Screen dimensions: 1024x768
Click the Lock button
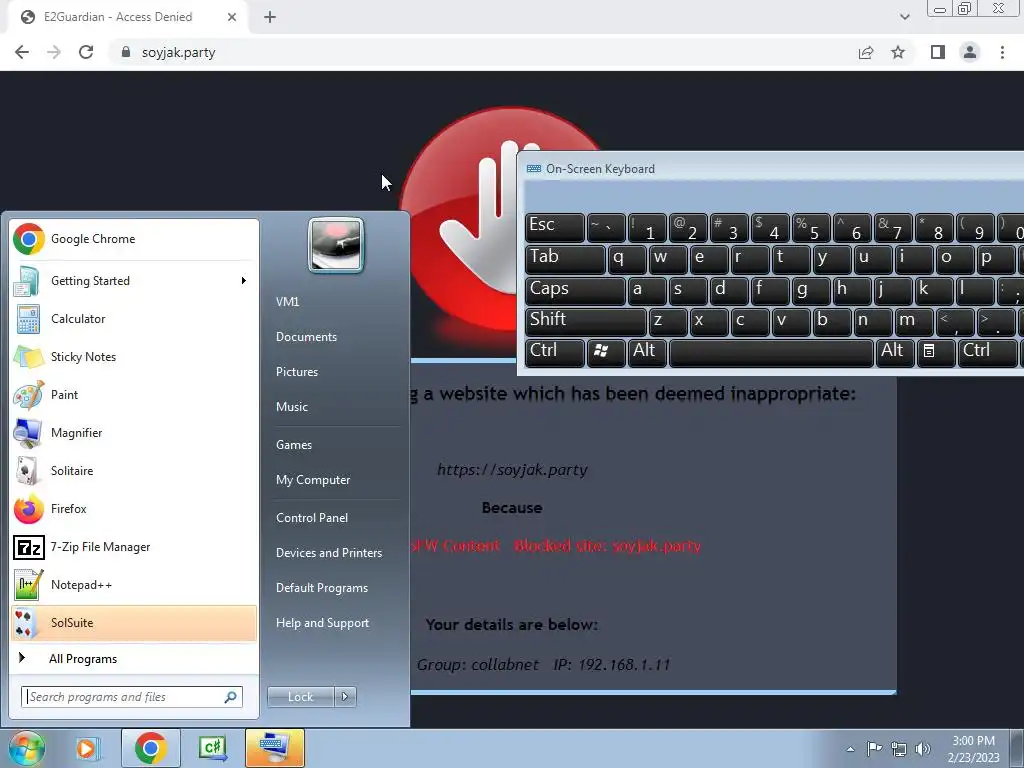300,697
